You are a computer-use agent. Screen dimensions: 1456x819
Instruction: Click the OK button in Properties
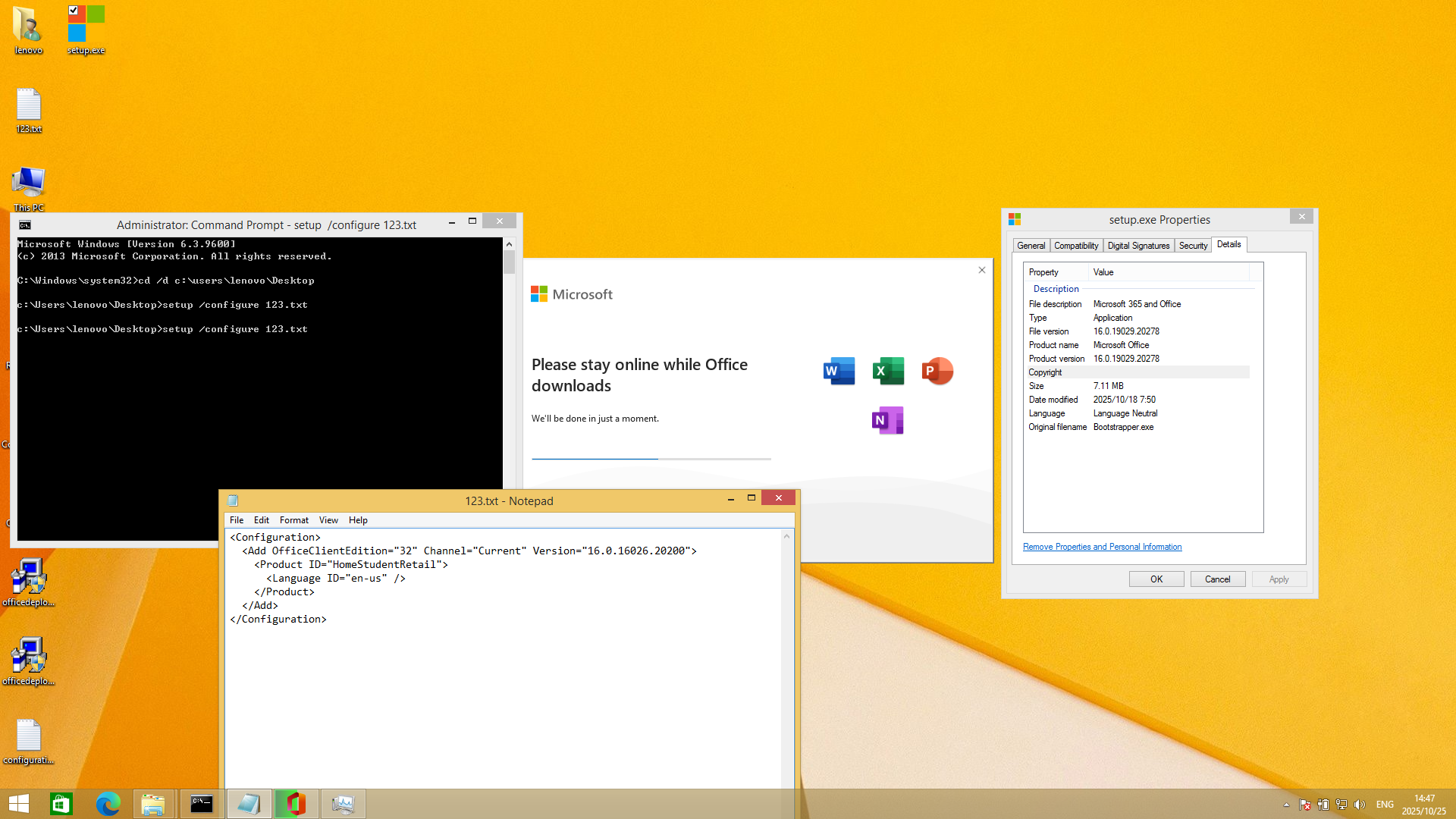coord(1156,579)
